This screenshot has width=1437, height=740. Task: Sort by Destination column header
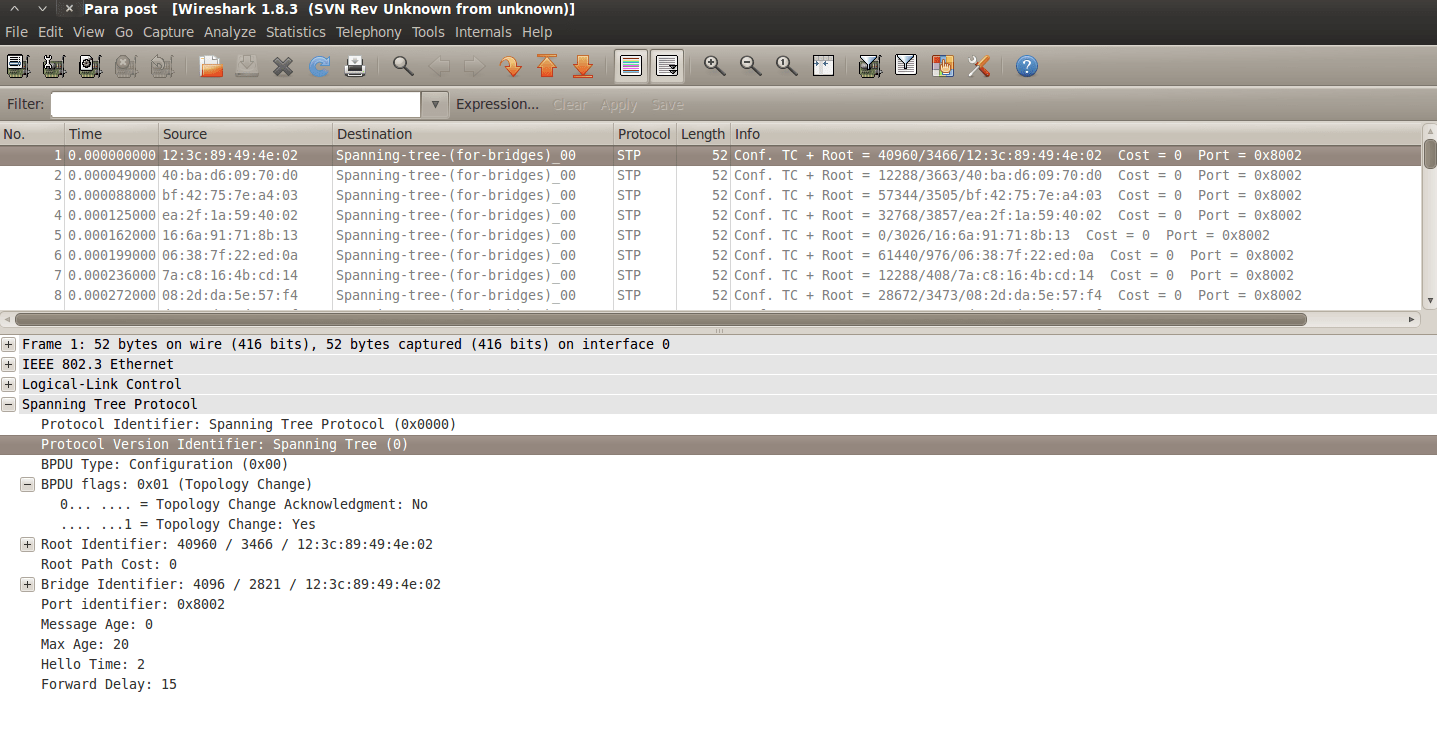(x=473, y=134)
